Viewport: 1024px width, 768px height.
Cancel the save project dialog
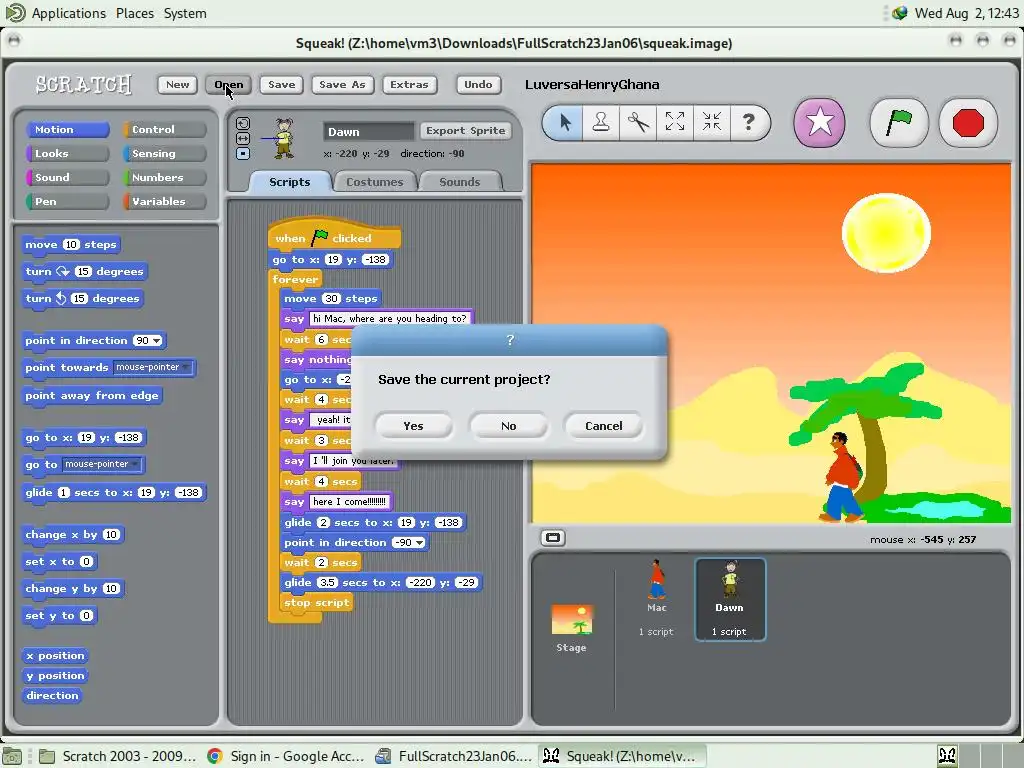pos(603,426)
